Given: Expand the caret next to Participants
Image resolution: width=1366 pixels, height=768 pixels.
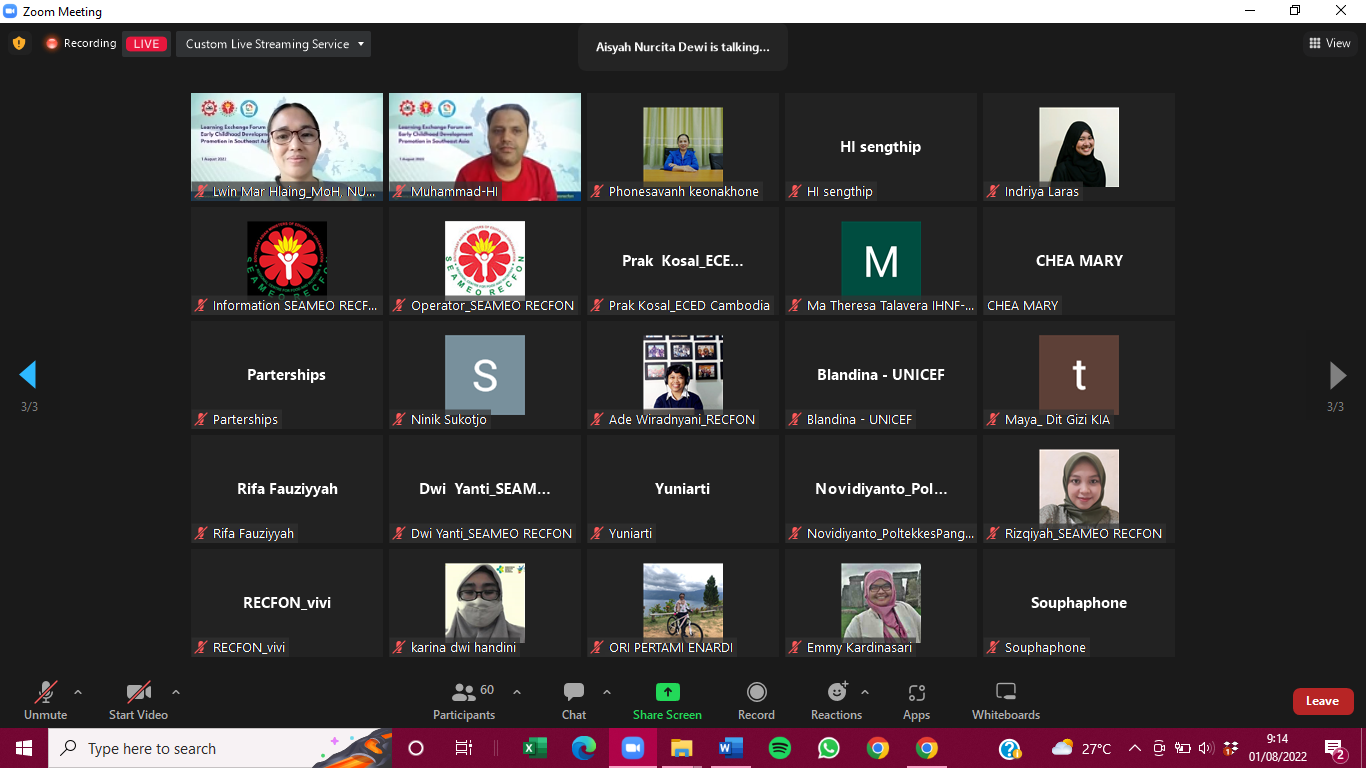Looking at the screenshot, I should coord(517,692).
